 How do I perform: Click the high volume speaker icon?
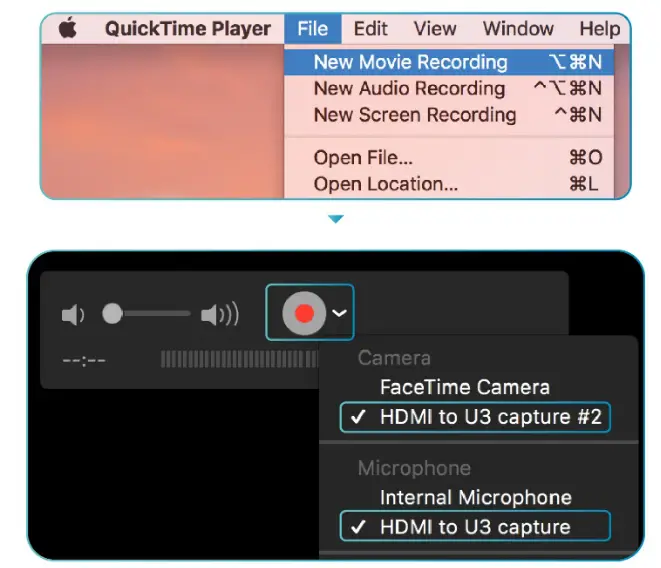click(x=220, y=315)
